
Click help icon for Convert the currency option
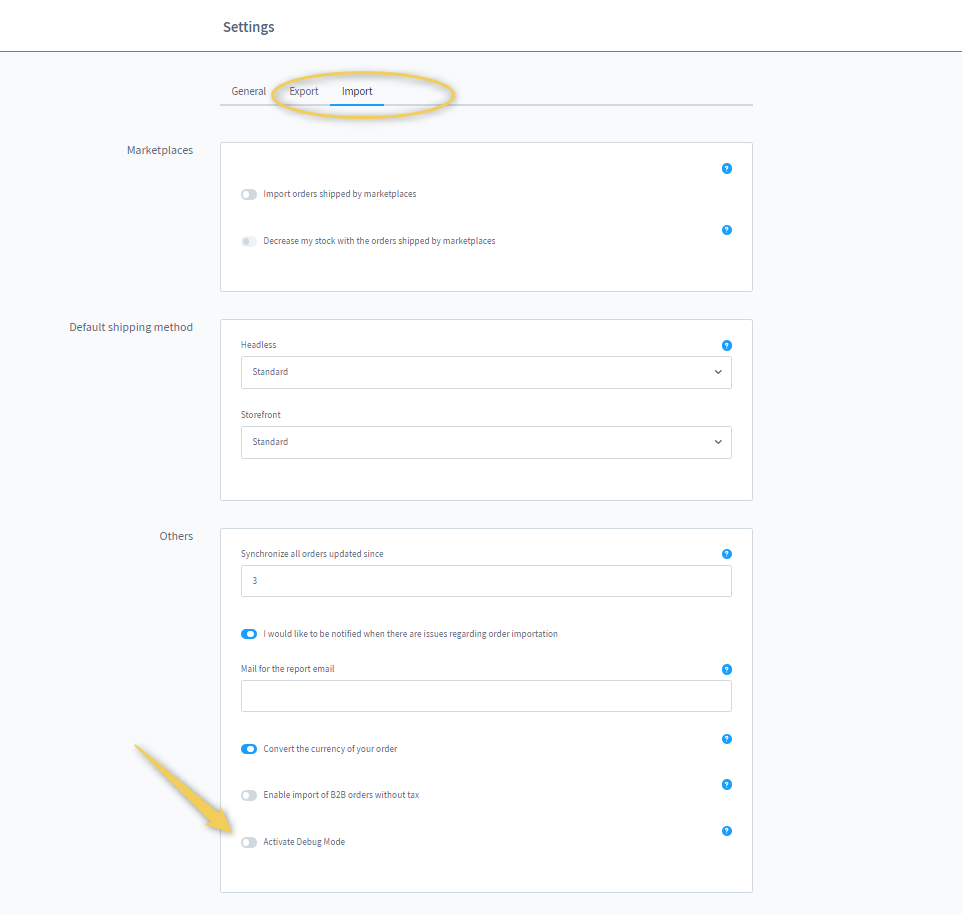click(x=727, y=739)
